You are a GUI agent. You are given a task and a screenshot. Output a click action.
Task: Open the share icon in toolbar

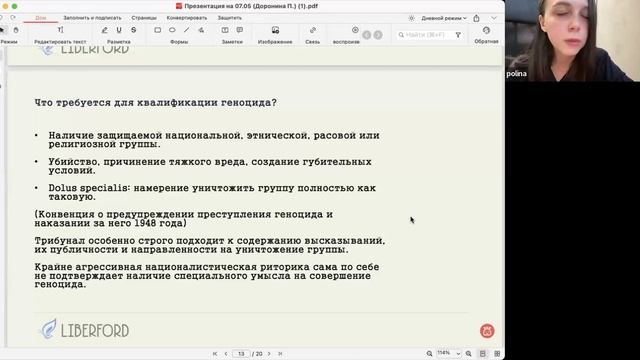476,18
